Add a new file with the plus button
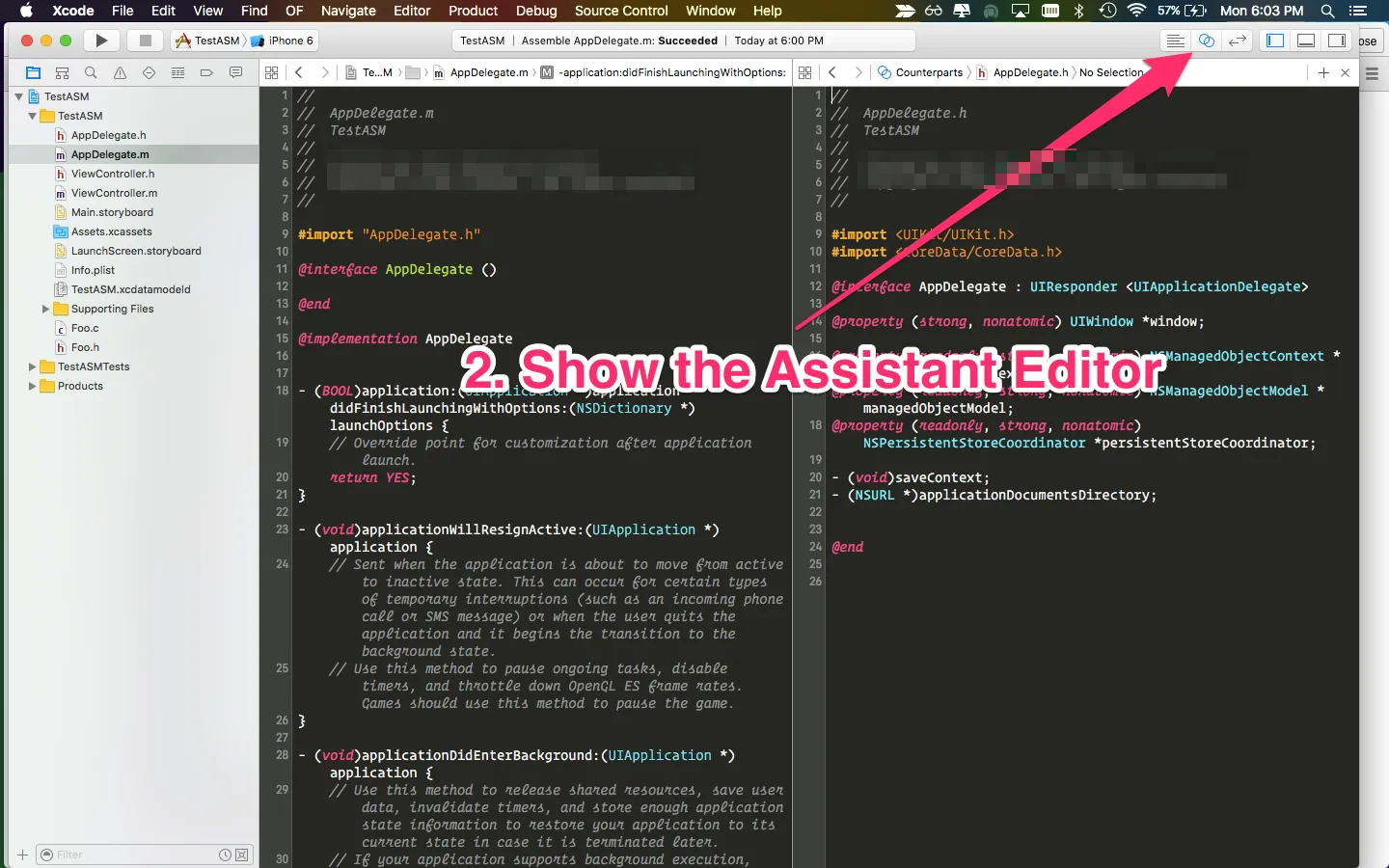1389x868 pixels. pos(22,854)
